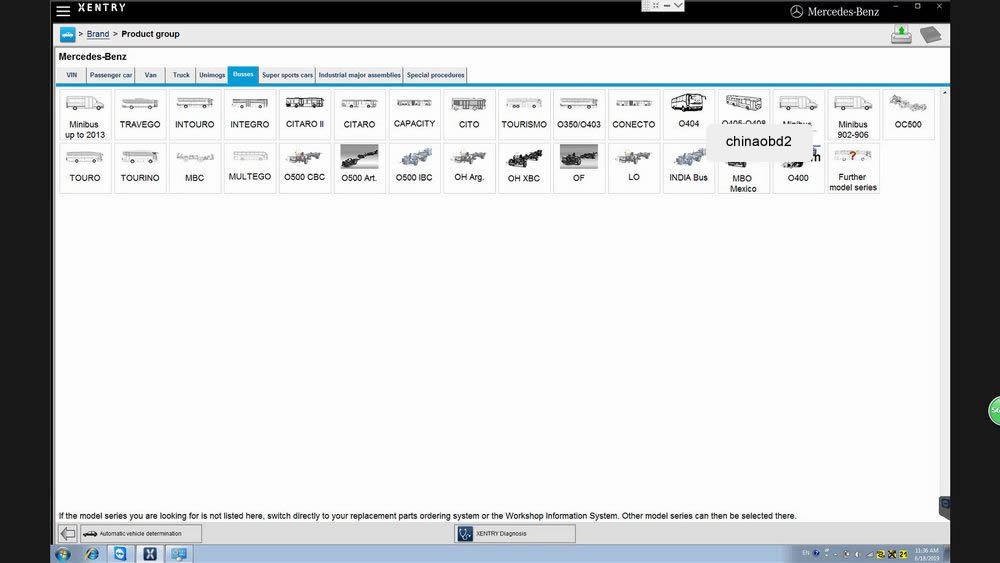Select the TRAVEGO bus model
The height and width of the screenshot is (563, 1000).
point(140,114)
